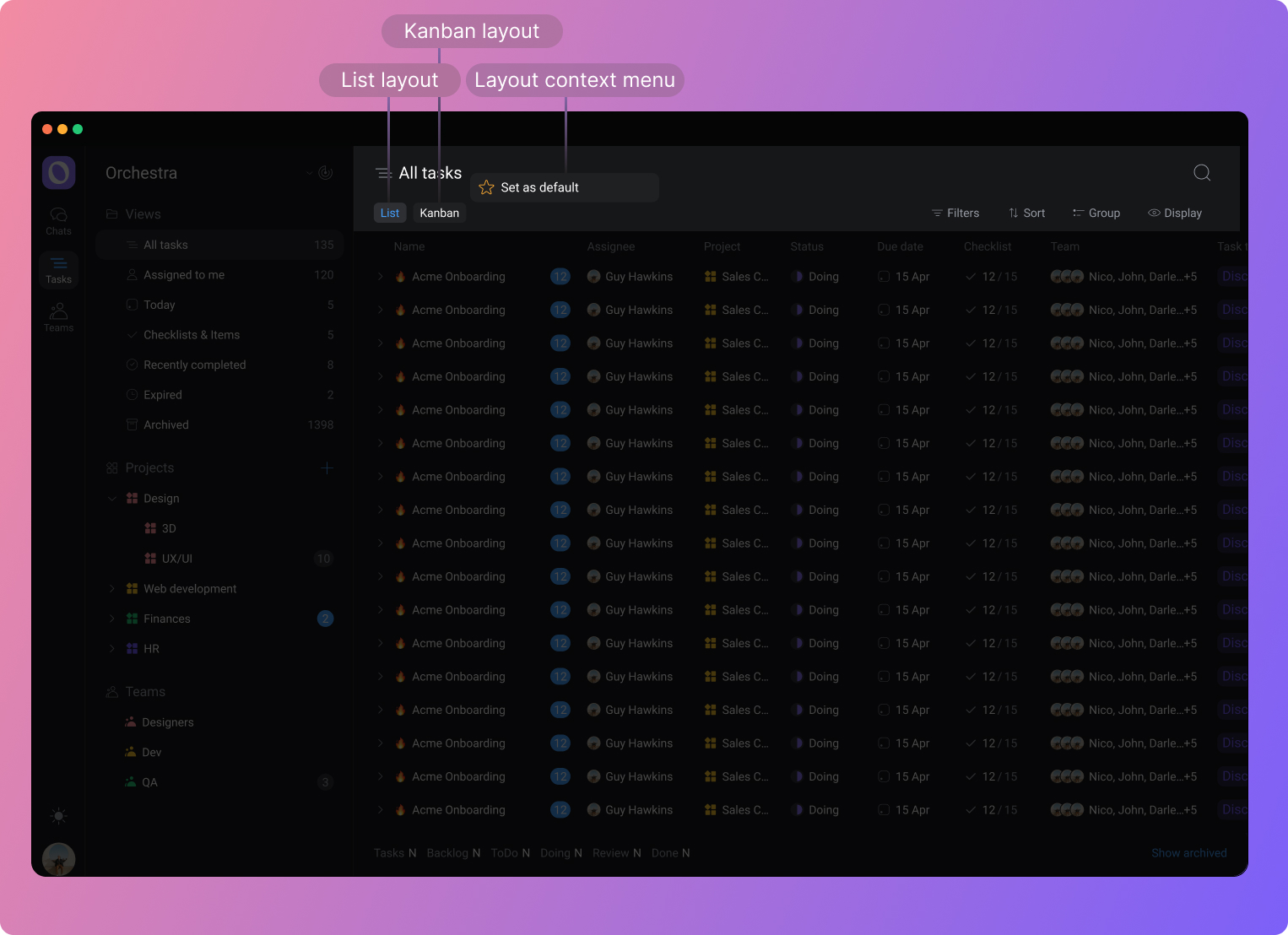Open the user profile avatar

pos(58,859)
